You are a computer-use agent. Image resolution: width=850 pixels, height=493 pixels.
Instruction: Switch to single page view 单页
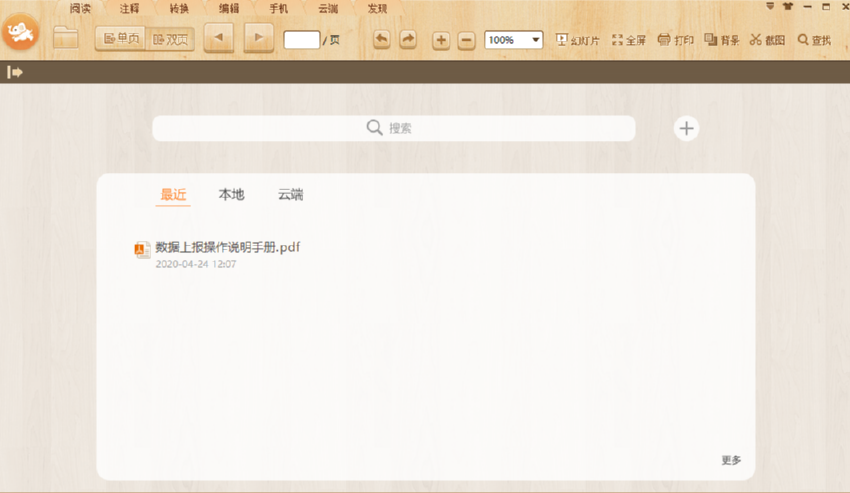point(120,39)
